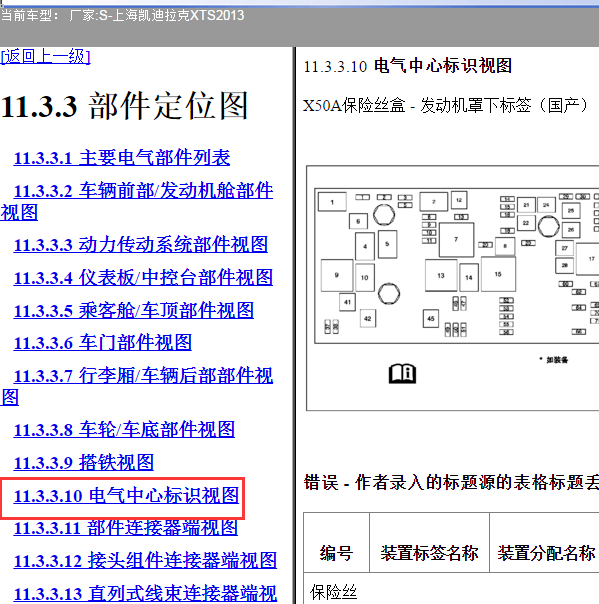
Task: Click the 11.3.3 部件定位图 heading
Action: click(x=124, y=106)
